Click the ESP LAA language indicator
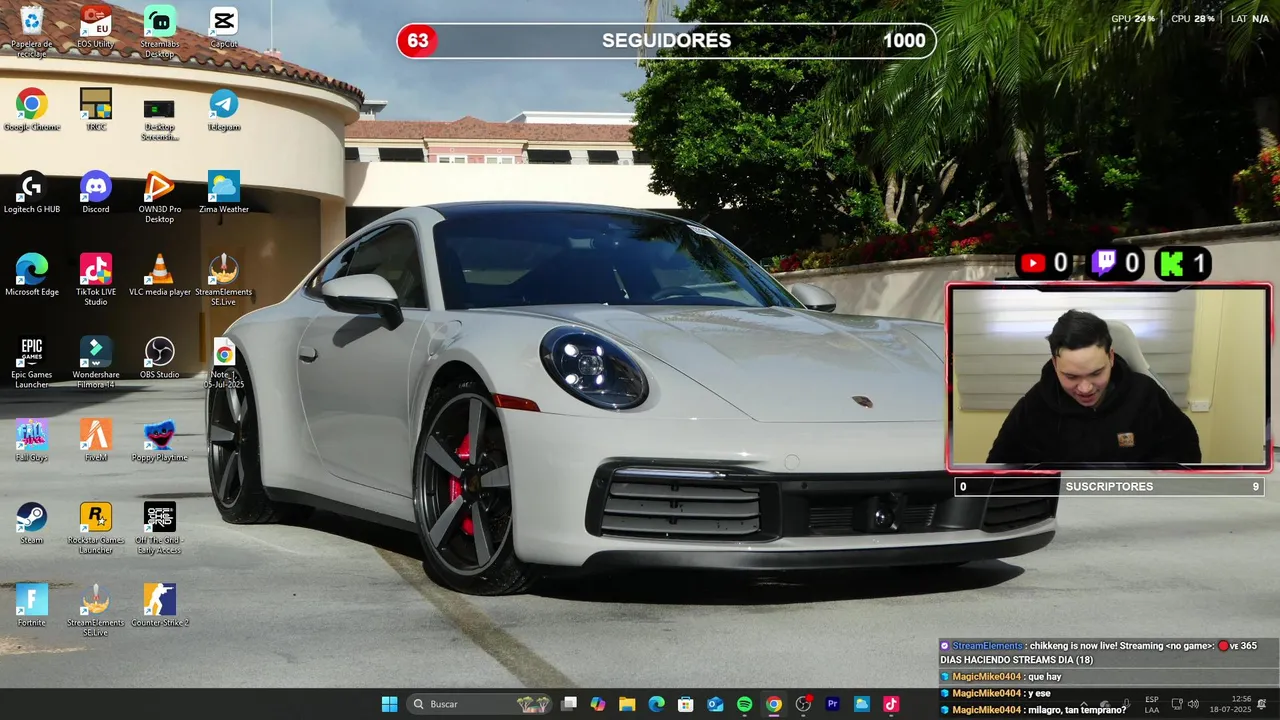The height and width of the screenshot is (720, 1280). click(x=1152, y=704)
